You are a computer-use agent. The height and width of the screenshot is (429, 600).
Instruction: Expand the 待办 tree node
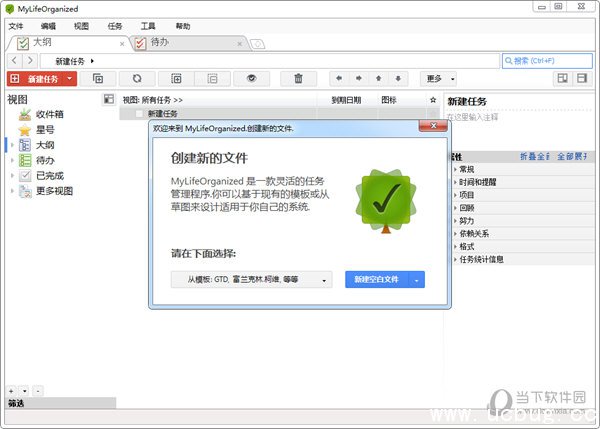click(12, 160)
